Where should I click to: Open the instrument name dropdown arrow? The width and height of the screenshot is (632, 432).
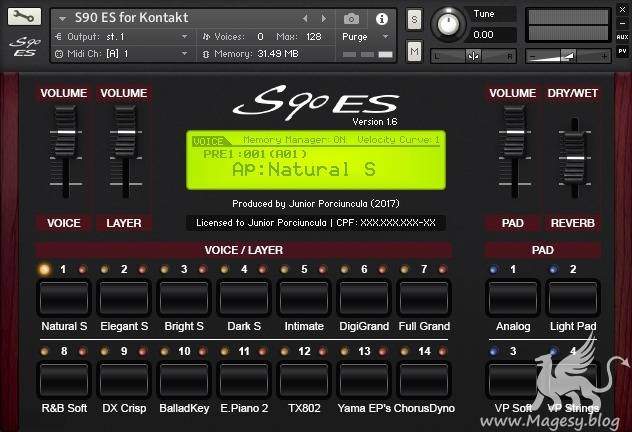tap(62, 19)
